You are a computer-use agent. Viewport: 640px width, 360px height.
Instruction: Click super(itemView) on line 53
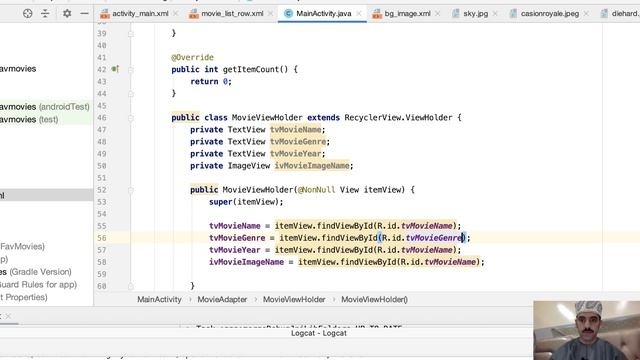[246, 202]
